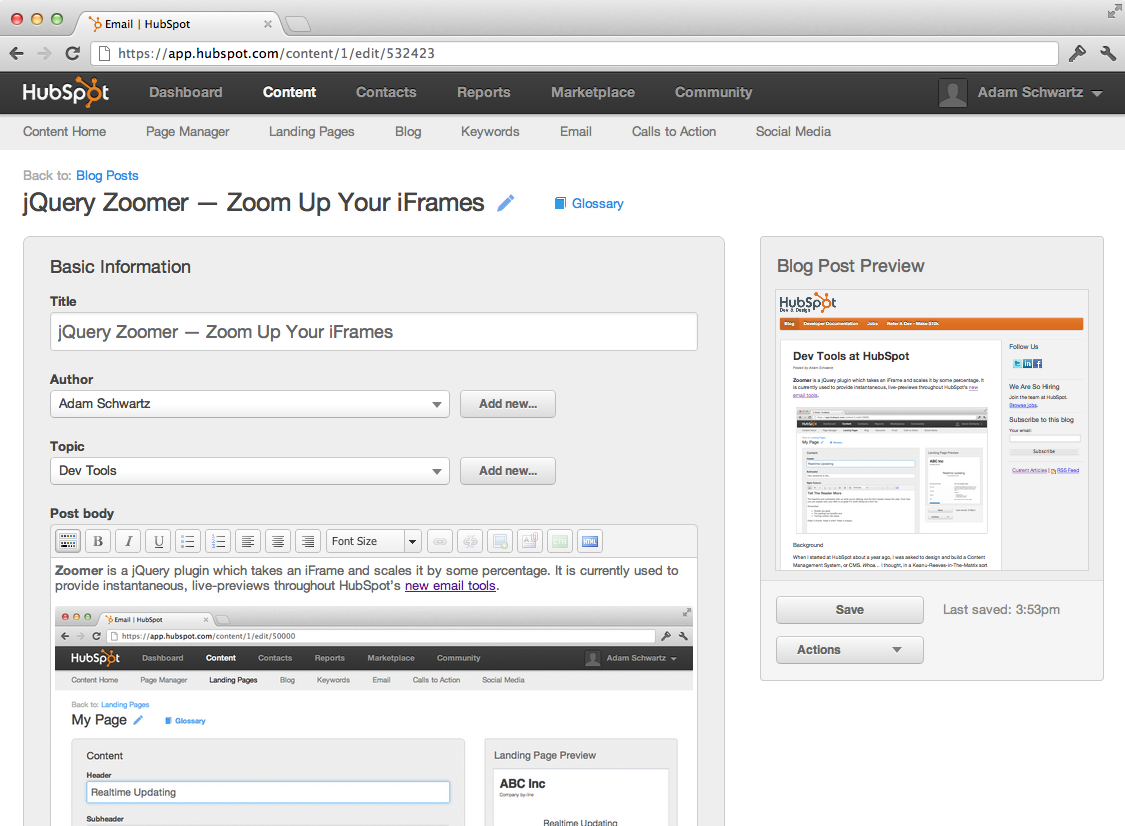Image resolution: width=1125 pixels, height=826 pixels.
Task: Click the insert link icon
Action: coord(440,541)
